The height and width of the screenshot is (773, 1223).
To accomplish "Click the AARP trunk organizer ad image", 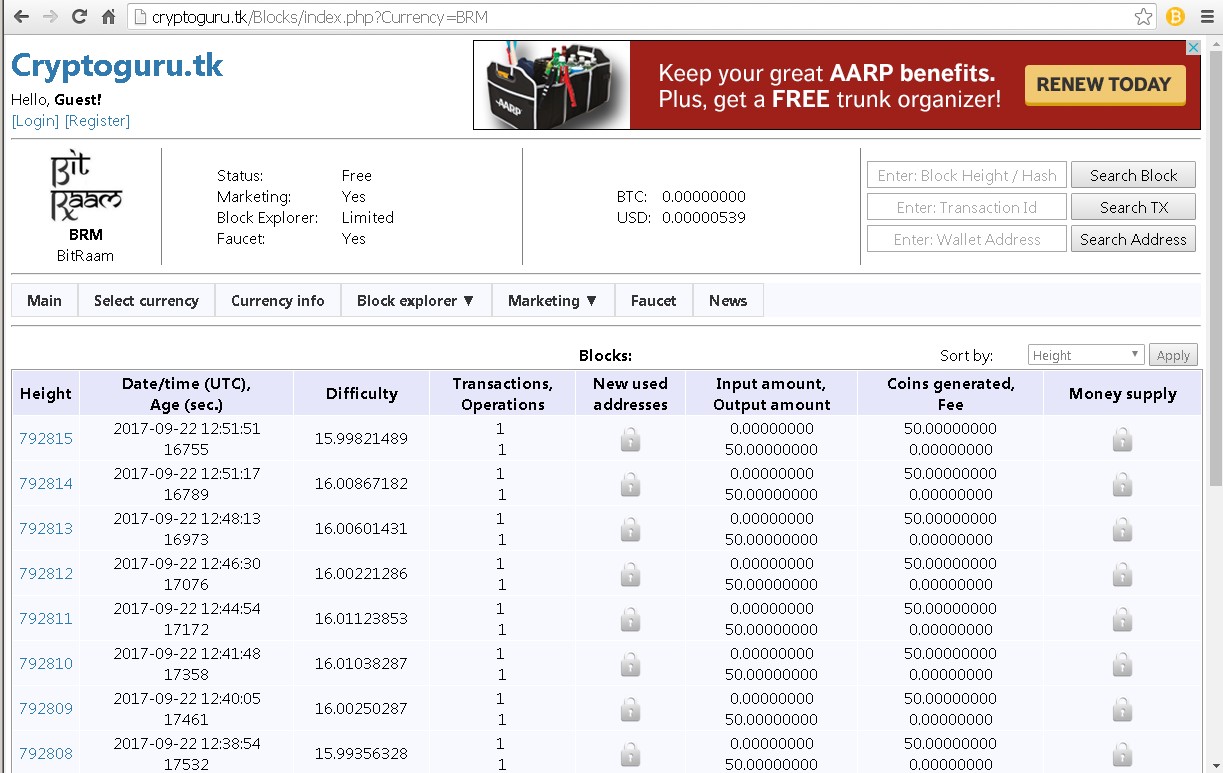I will (552, 85).
